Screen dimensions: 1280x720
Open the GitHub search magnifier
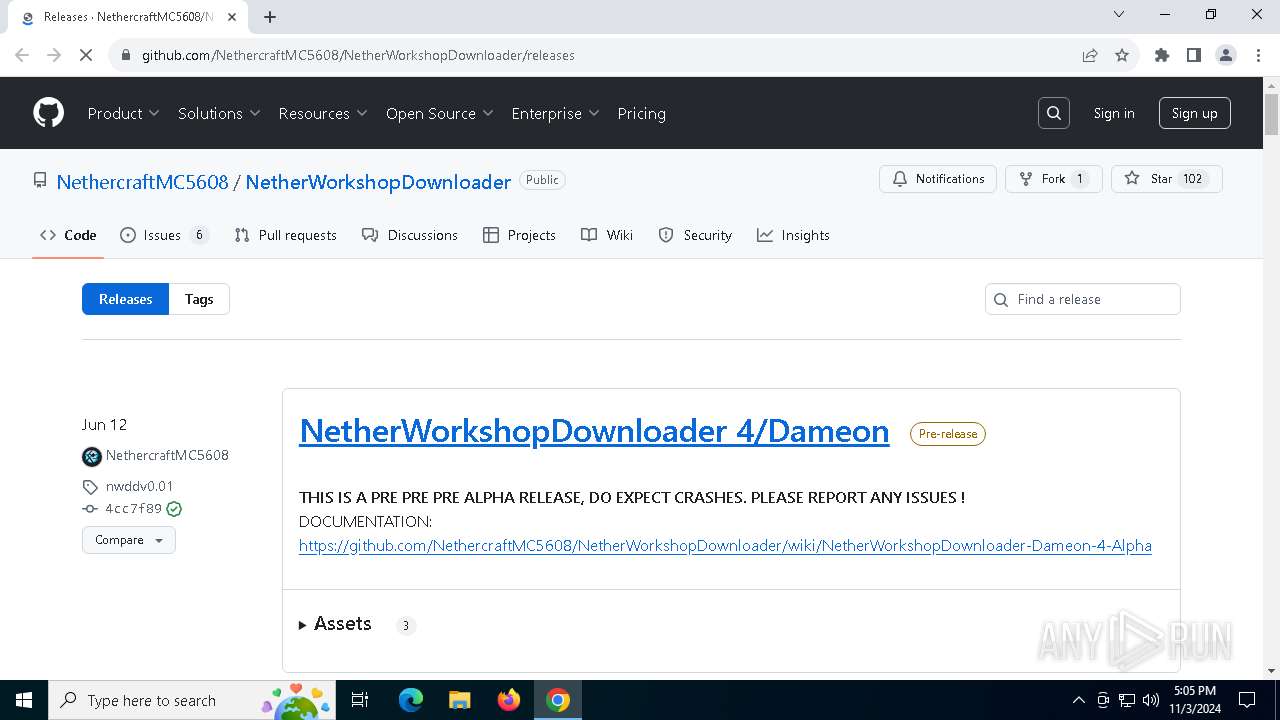tap(1054, 113)
